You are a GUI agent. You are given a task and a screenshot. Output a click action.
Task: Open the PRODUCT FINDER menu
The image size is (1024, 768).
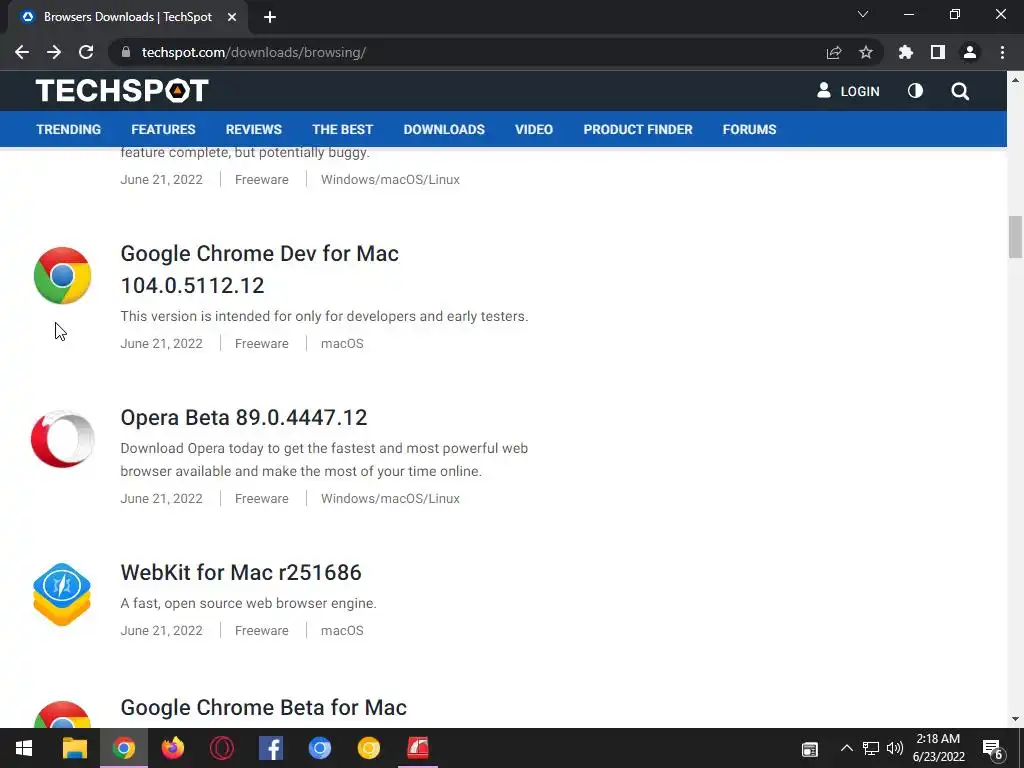(x=638, y=129)
